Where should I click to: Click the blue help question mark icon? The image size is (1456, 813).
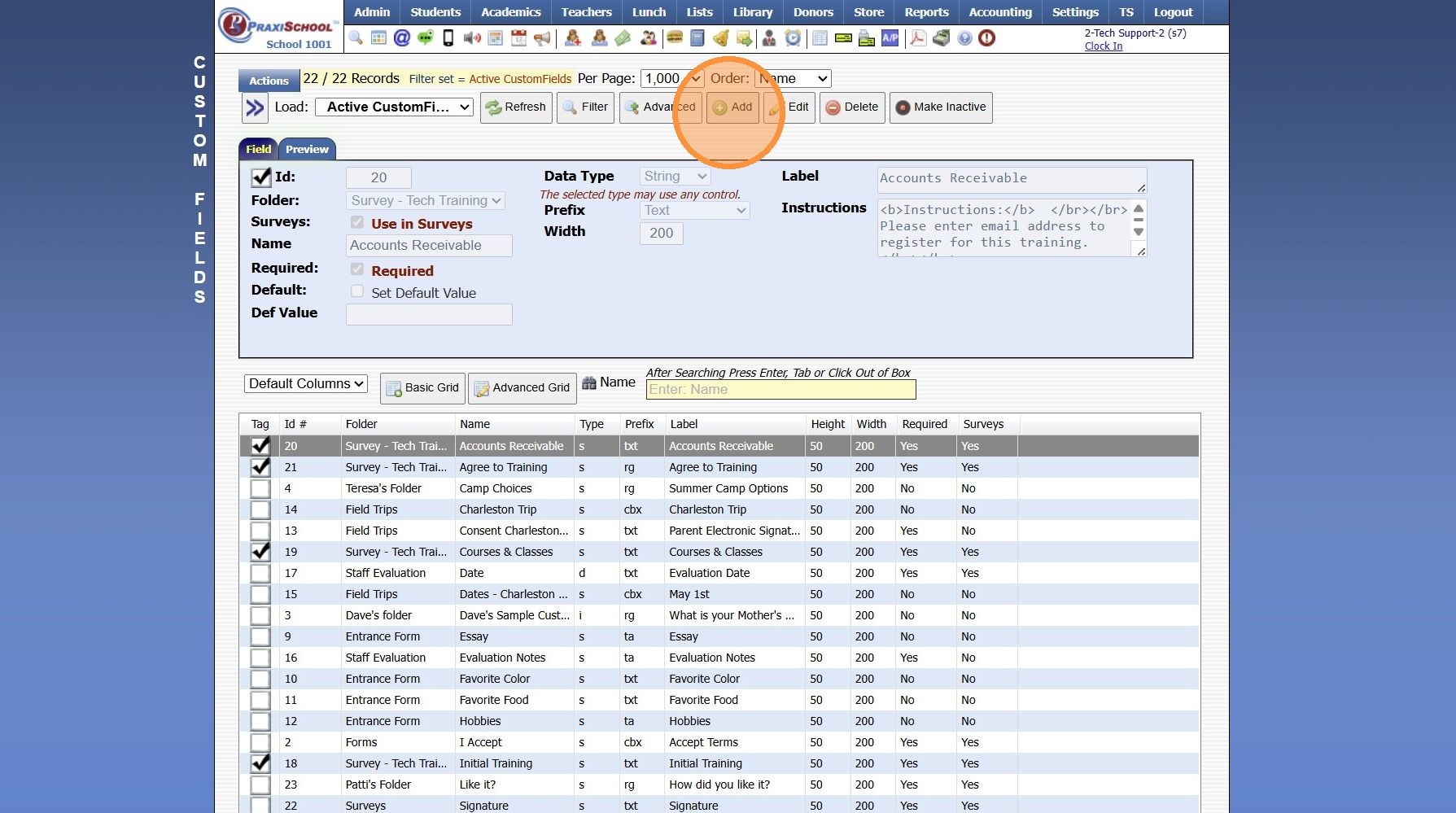click(964, 38)
